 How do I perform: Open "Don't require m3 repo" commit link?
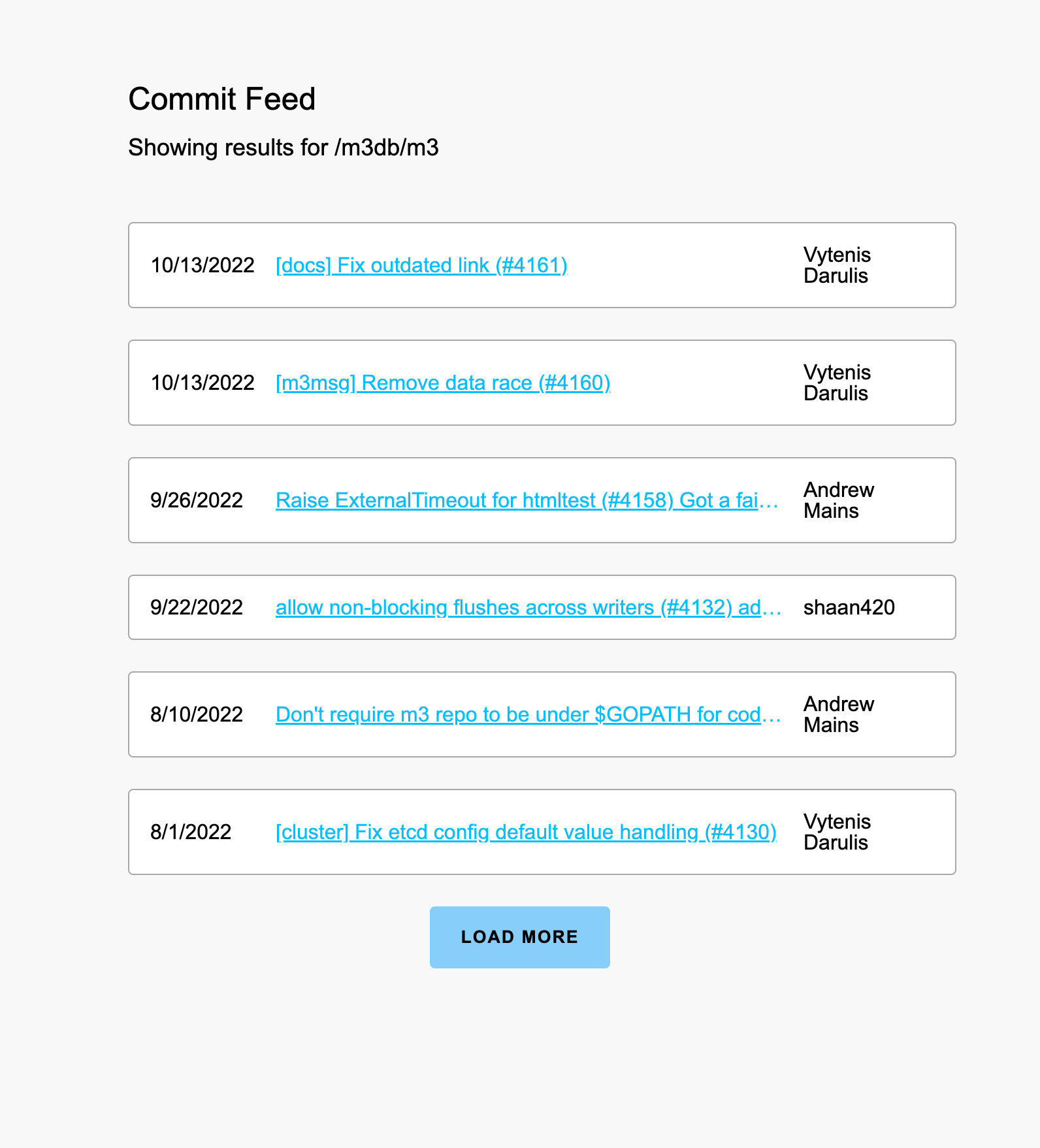pyautogui.click(x=528, y=714)
